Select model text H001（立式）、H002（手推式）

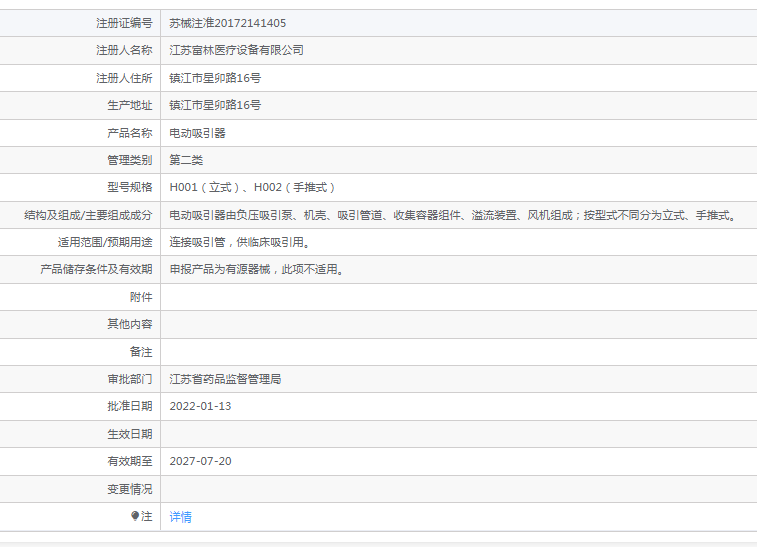click(252, 187)
